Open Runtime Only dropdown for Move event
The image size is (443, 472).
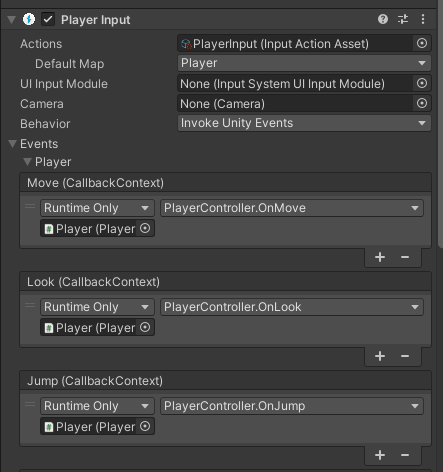click(x=97, y=208)
